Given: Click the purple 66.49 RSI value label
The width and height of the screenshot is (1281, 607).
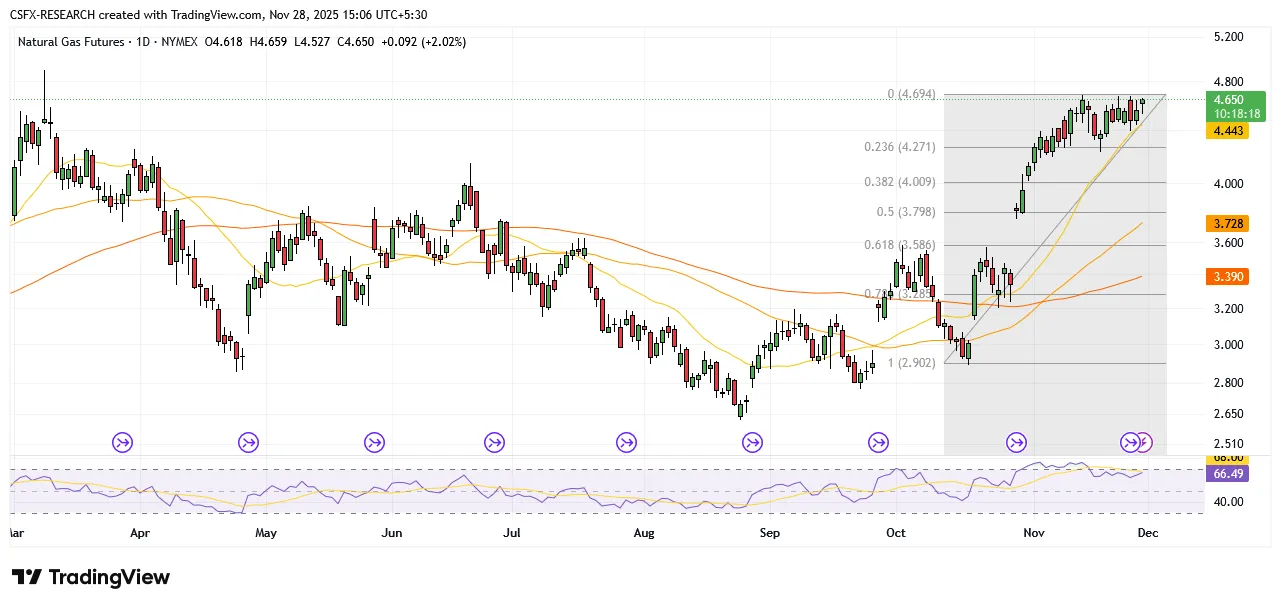Looking at the screenshot, I should point(1228,474).
